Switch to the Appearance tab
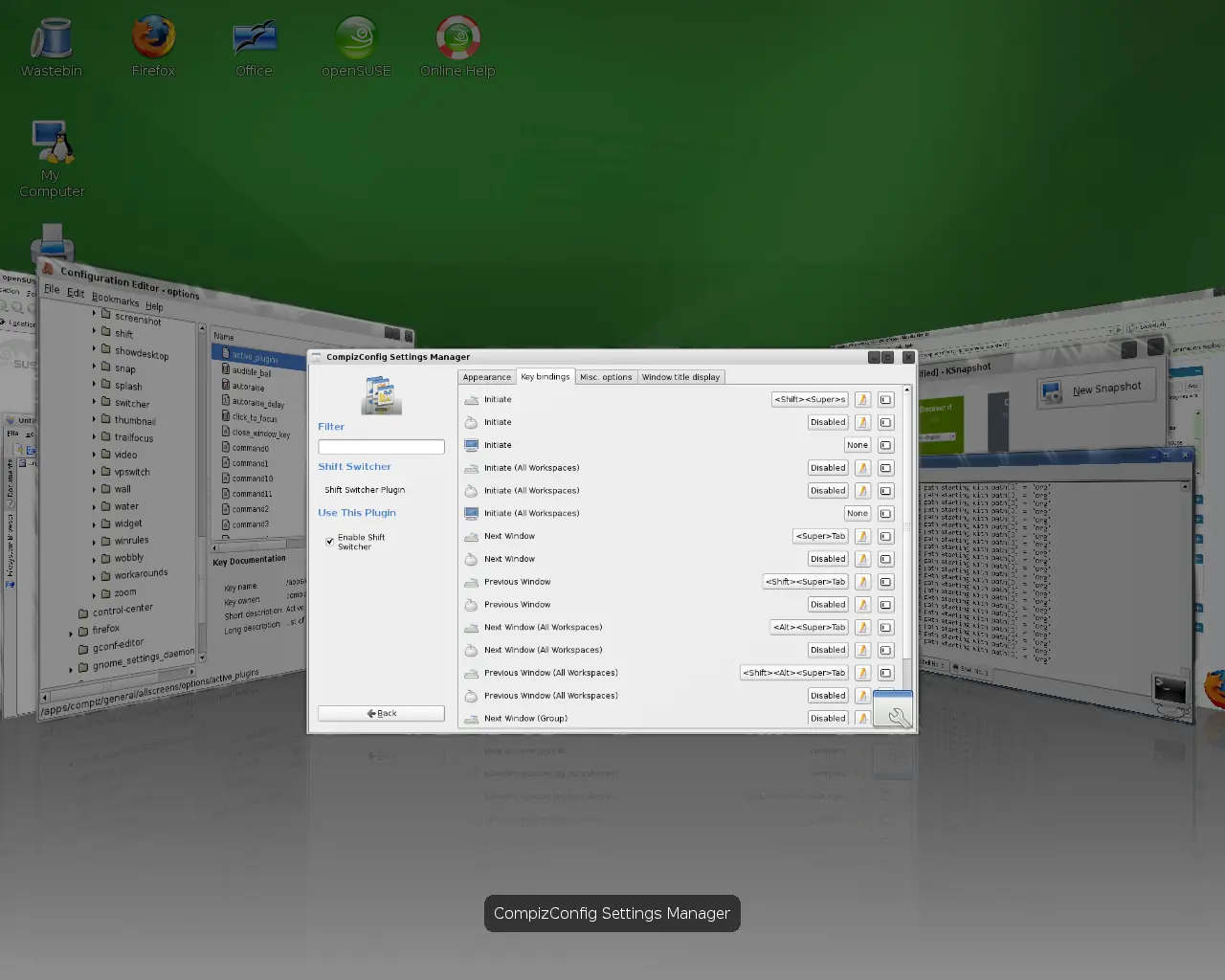This screenshot has height=980, width=1225. point(487,377)
